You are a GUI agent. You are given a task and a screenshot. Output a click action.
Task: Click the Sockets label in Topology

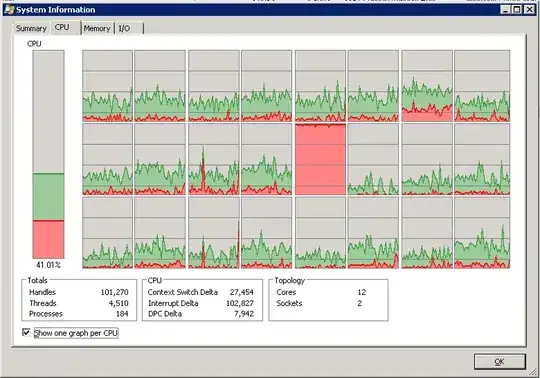289,303
